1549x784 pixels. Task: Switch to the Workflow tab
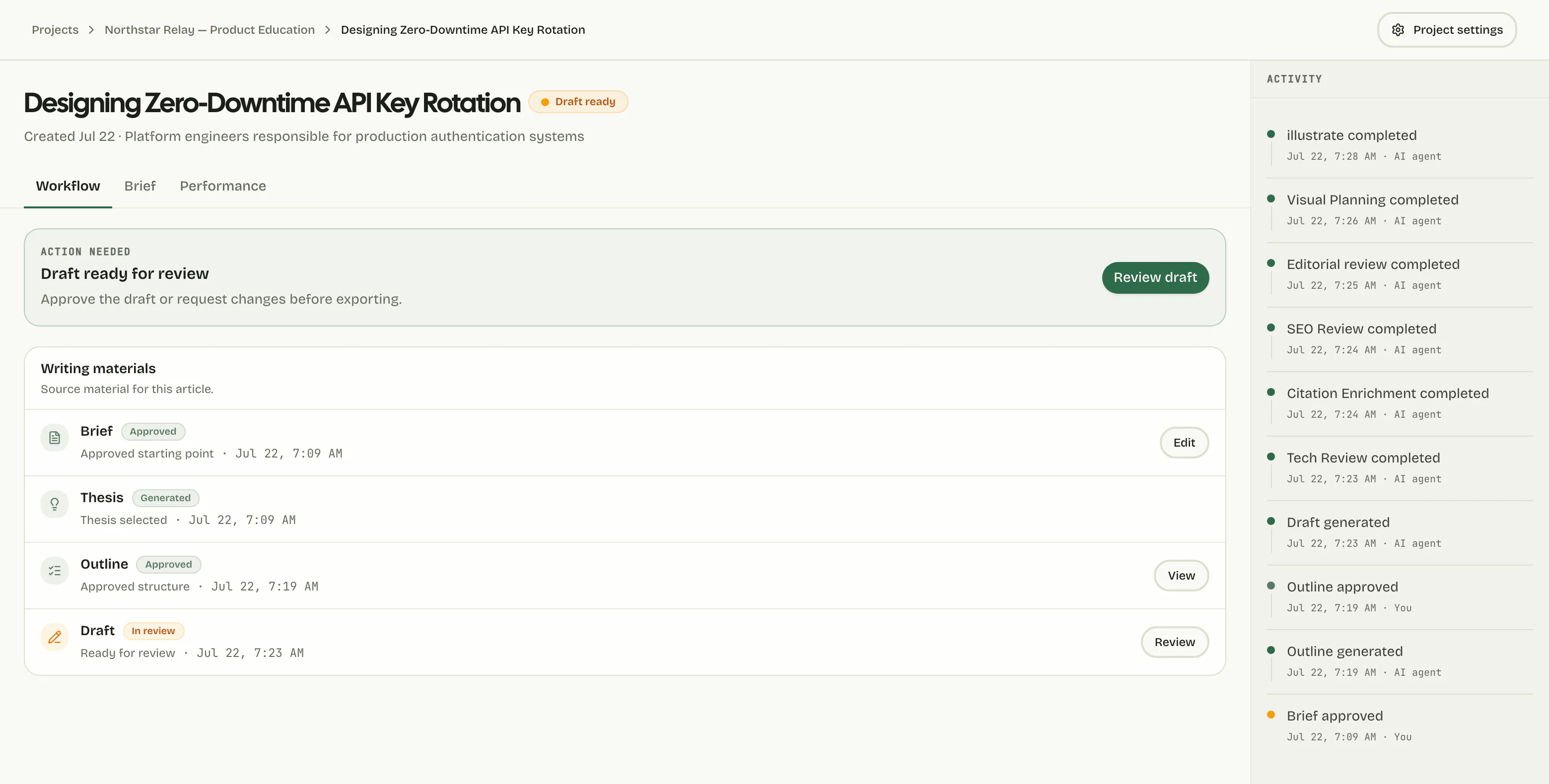(x=68, y=186)
